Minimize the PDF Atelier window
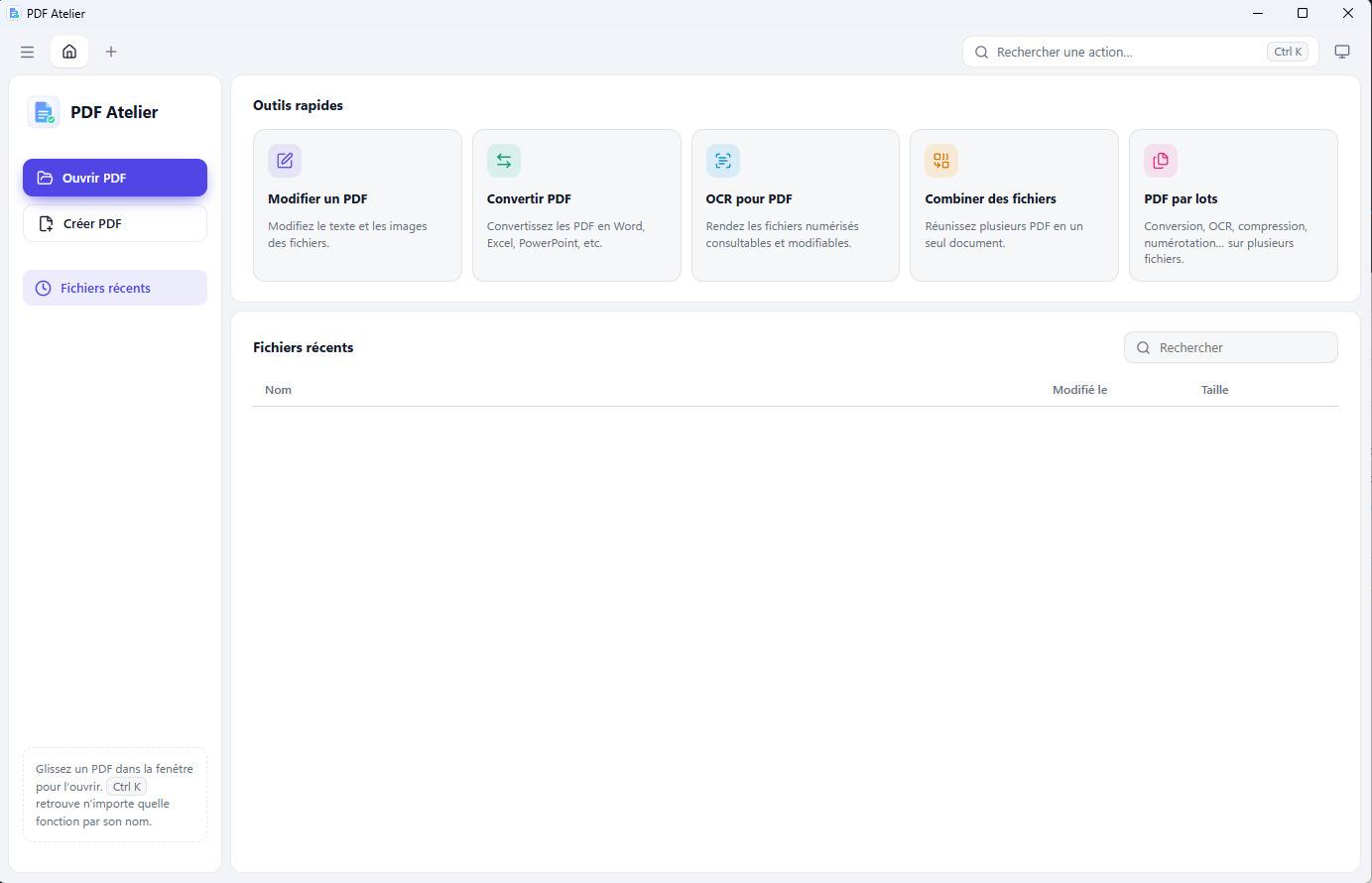 pyautogui.click(x=1258, y=13)
